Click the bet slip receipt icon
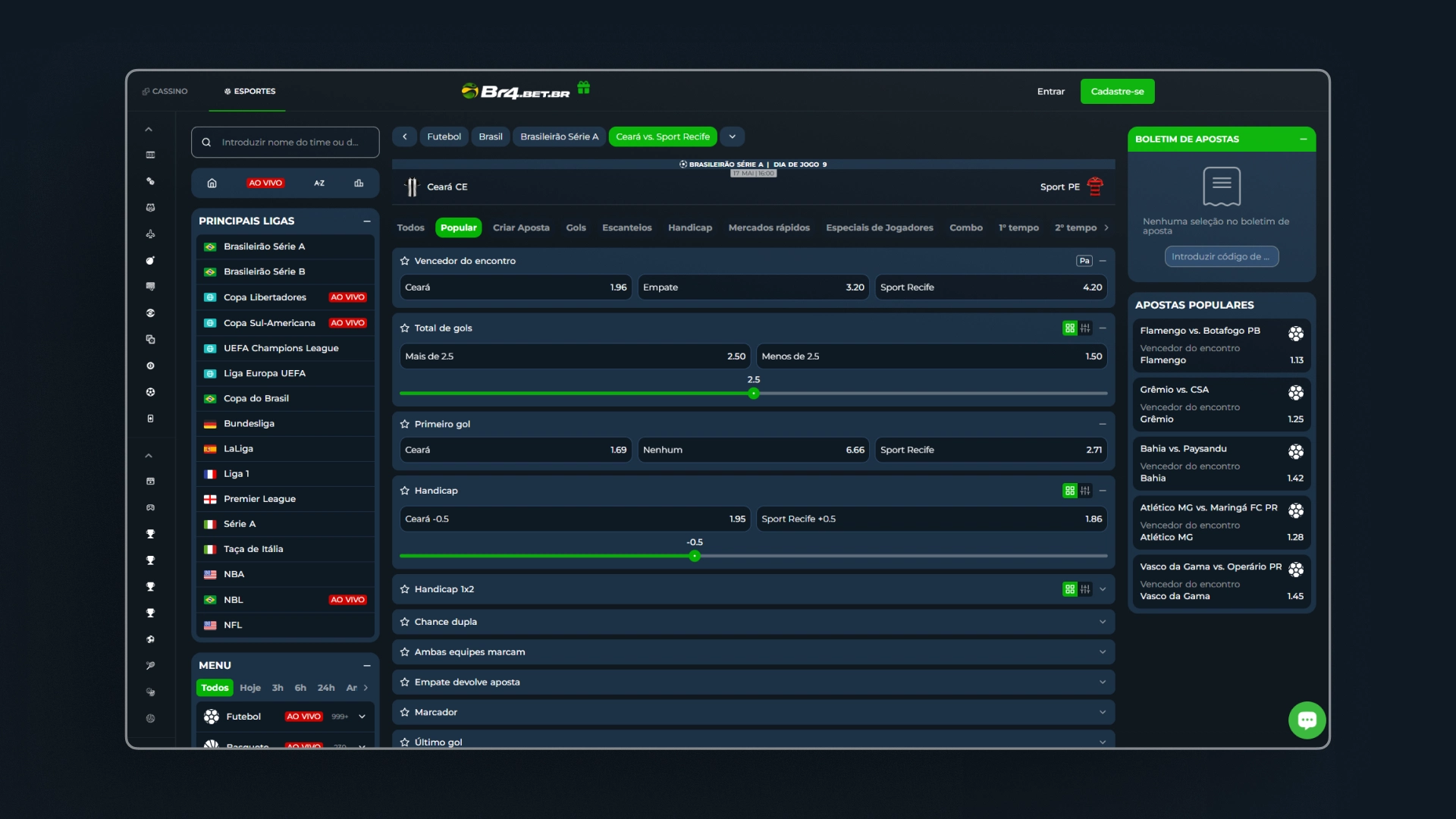 (x=1222, y=187)
